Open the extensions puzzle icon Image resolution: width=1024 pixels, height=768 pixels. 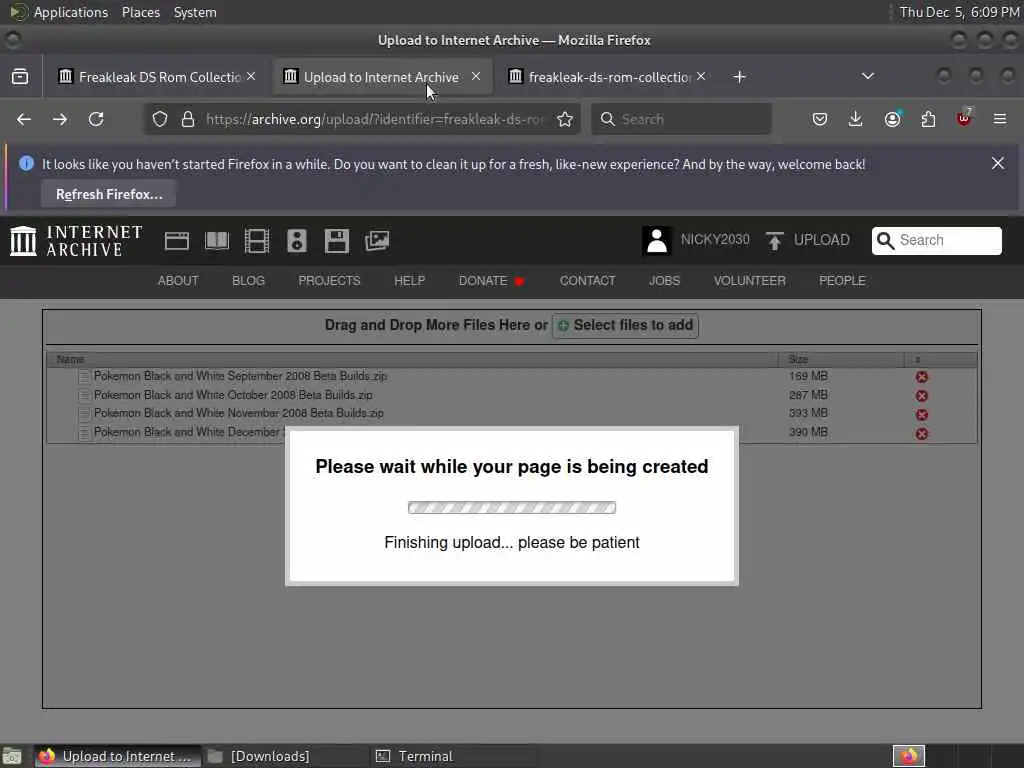point(928,119)
